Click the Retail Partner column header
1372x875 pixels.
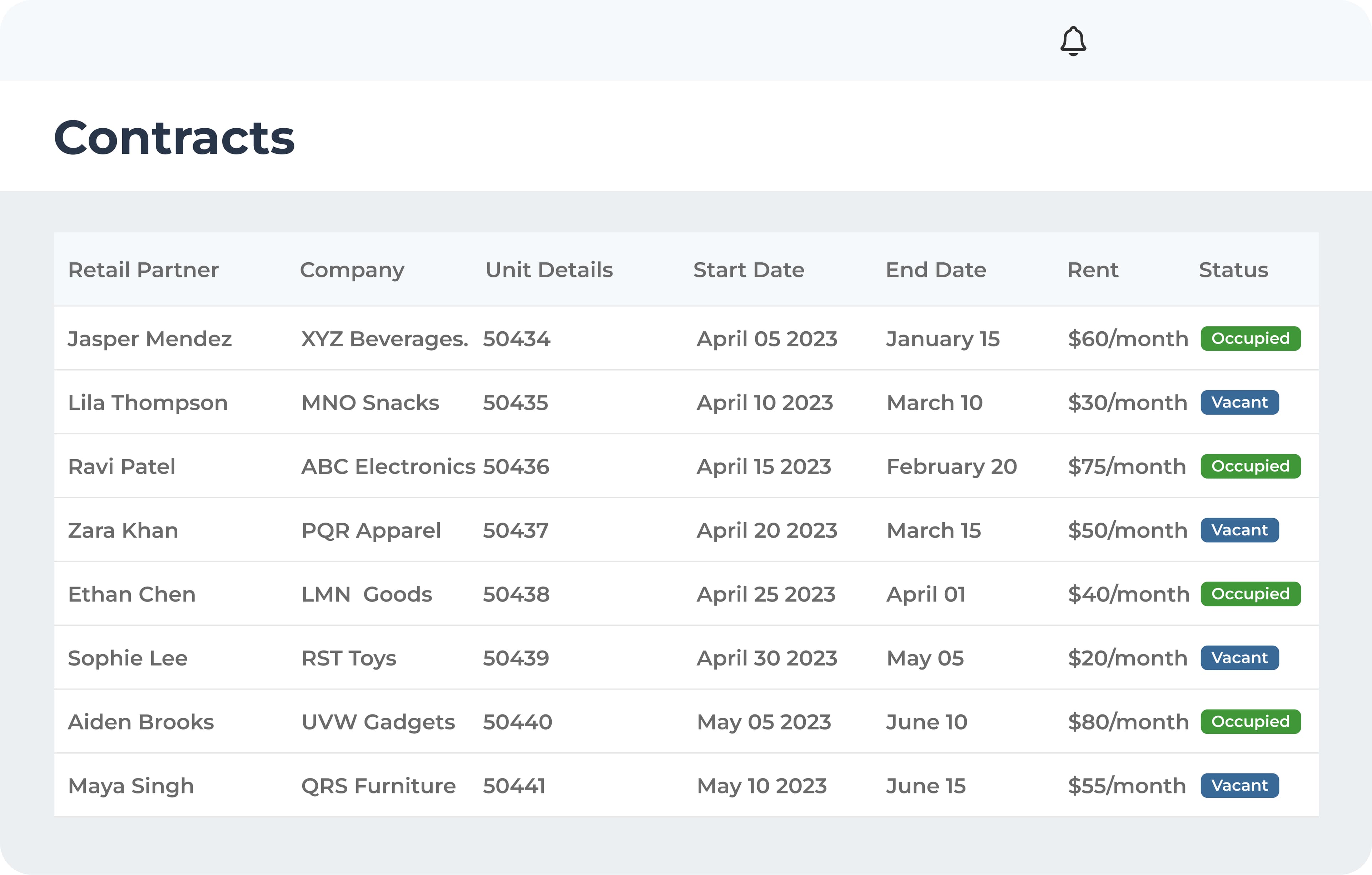coord(143,270)
